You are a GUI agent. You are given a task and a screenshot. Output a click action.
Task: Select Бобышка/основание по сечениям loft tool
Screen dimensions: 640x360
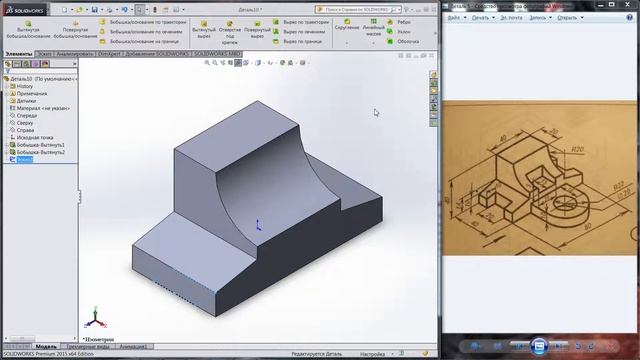tap(141, 31)
